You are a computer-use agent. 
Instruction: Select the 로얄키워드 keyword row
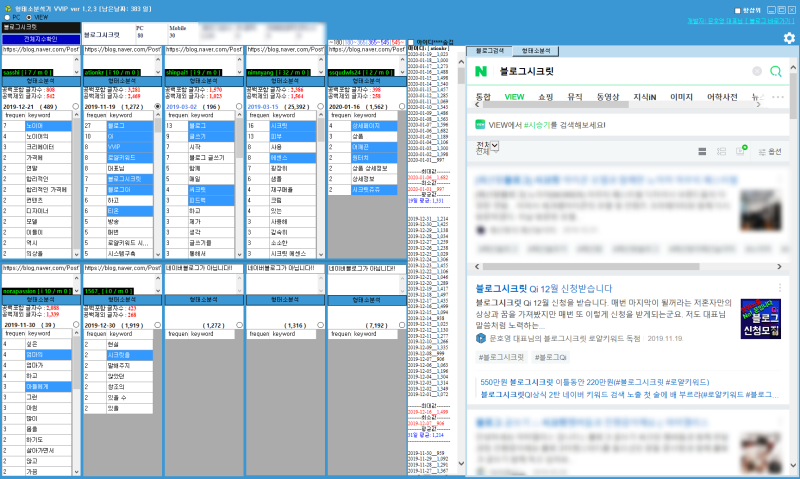(x=130, y=158)
